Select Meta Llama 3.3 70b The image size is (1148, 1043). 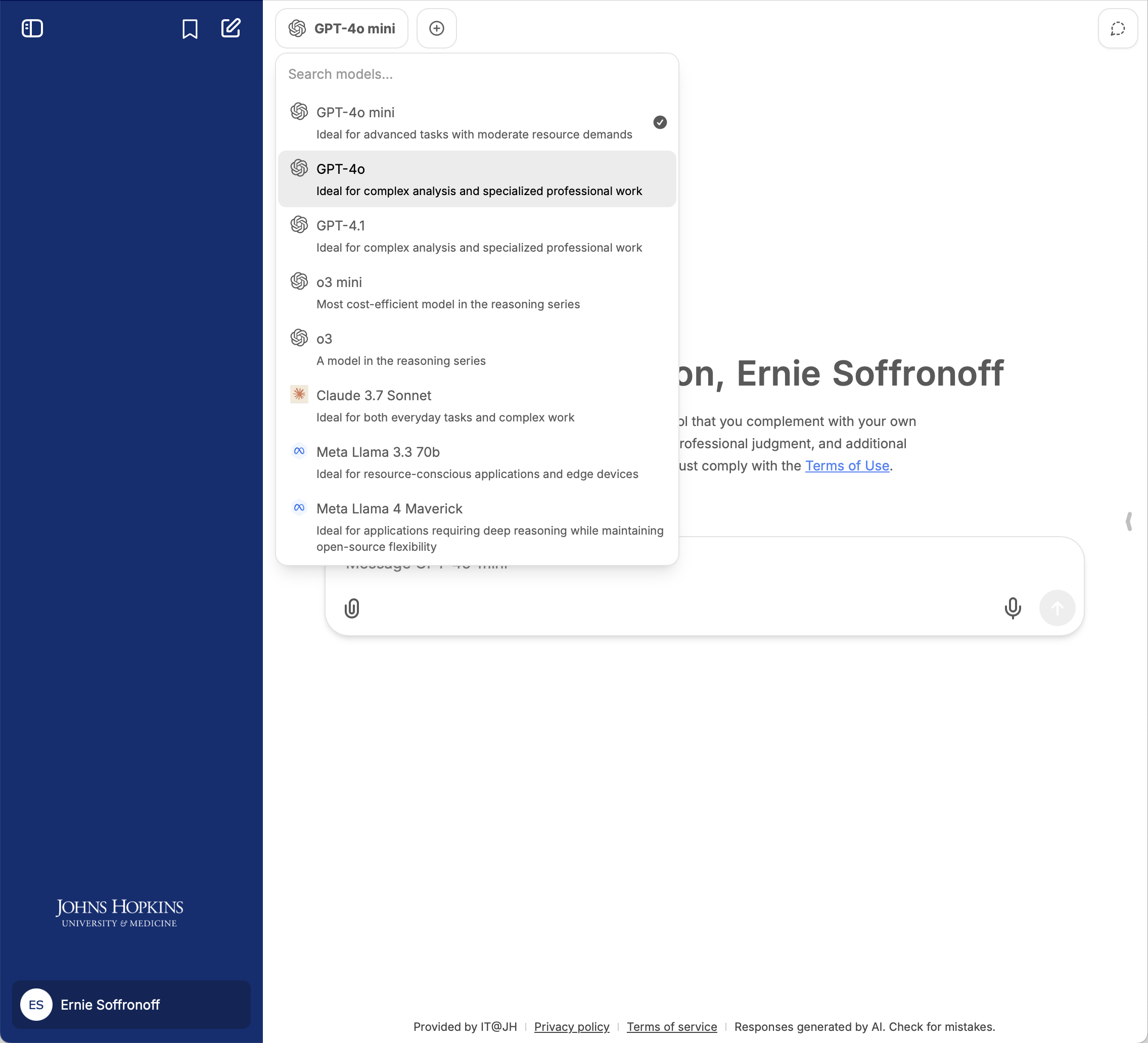pyautogui.click(x=477, y=462)
